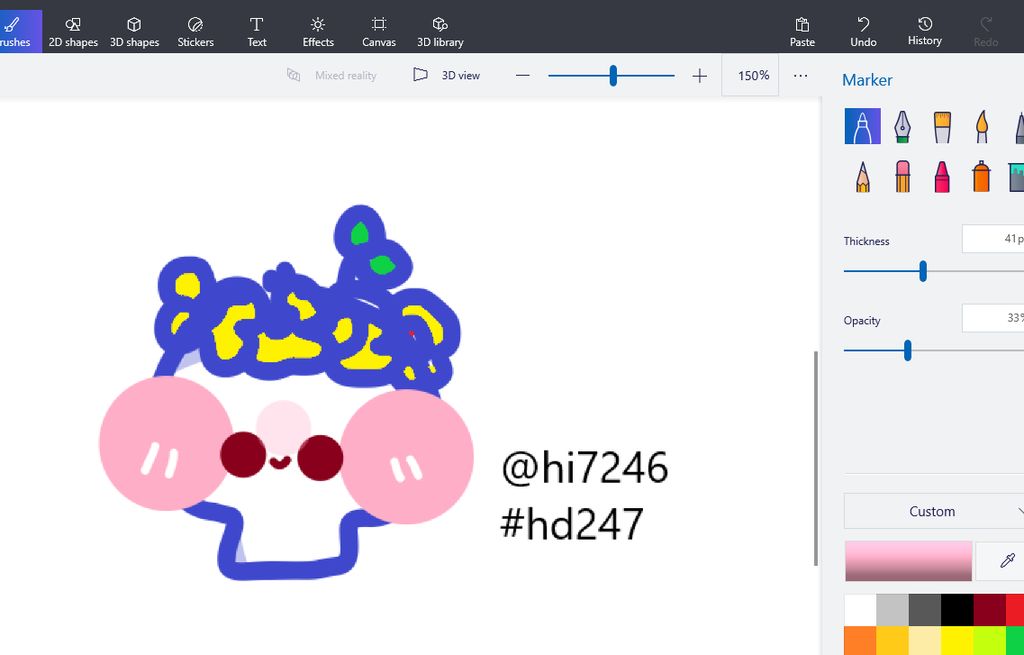Choose the light yellow color swatch
This screenshot has width=1024, height=655.
pyautogui.click(x=925, y=641)
